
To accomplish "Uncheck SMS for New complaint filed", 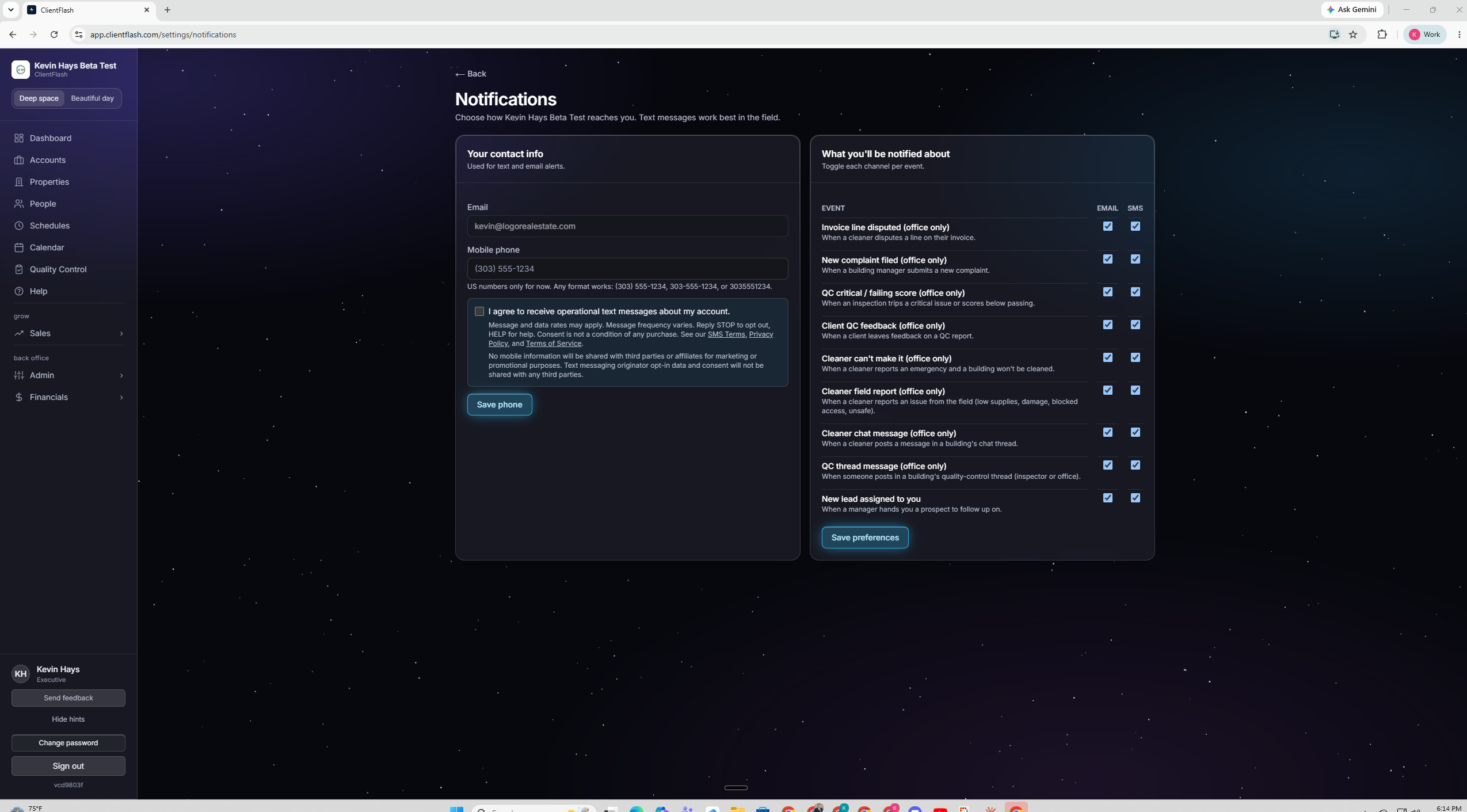I will click(1135, 259).
